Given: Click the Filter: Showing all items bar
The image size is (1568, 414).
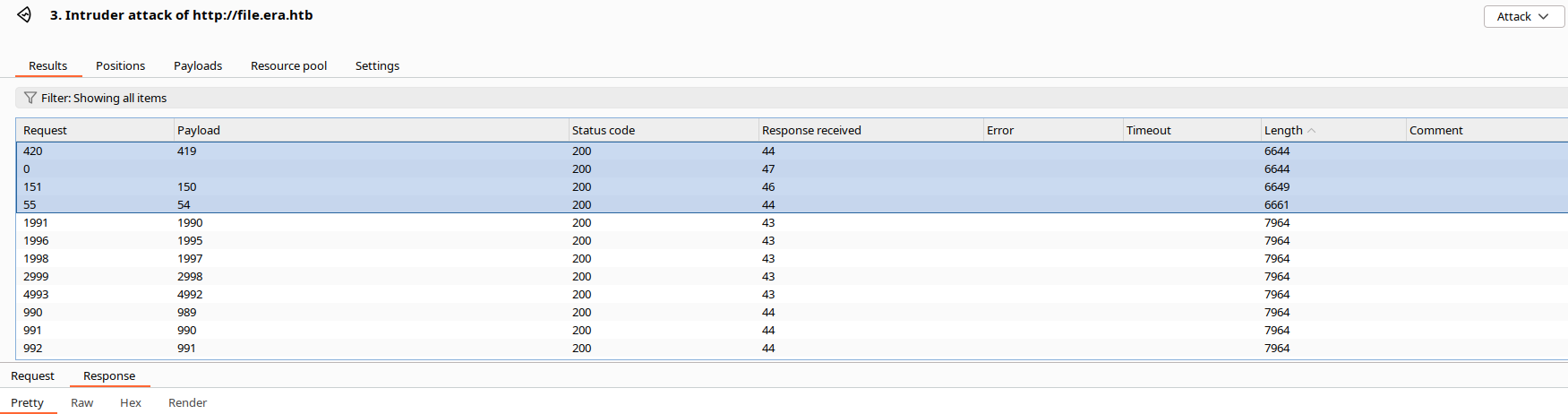Looking at the screenshot, I should [x=104, y=98].
